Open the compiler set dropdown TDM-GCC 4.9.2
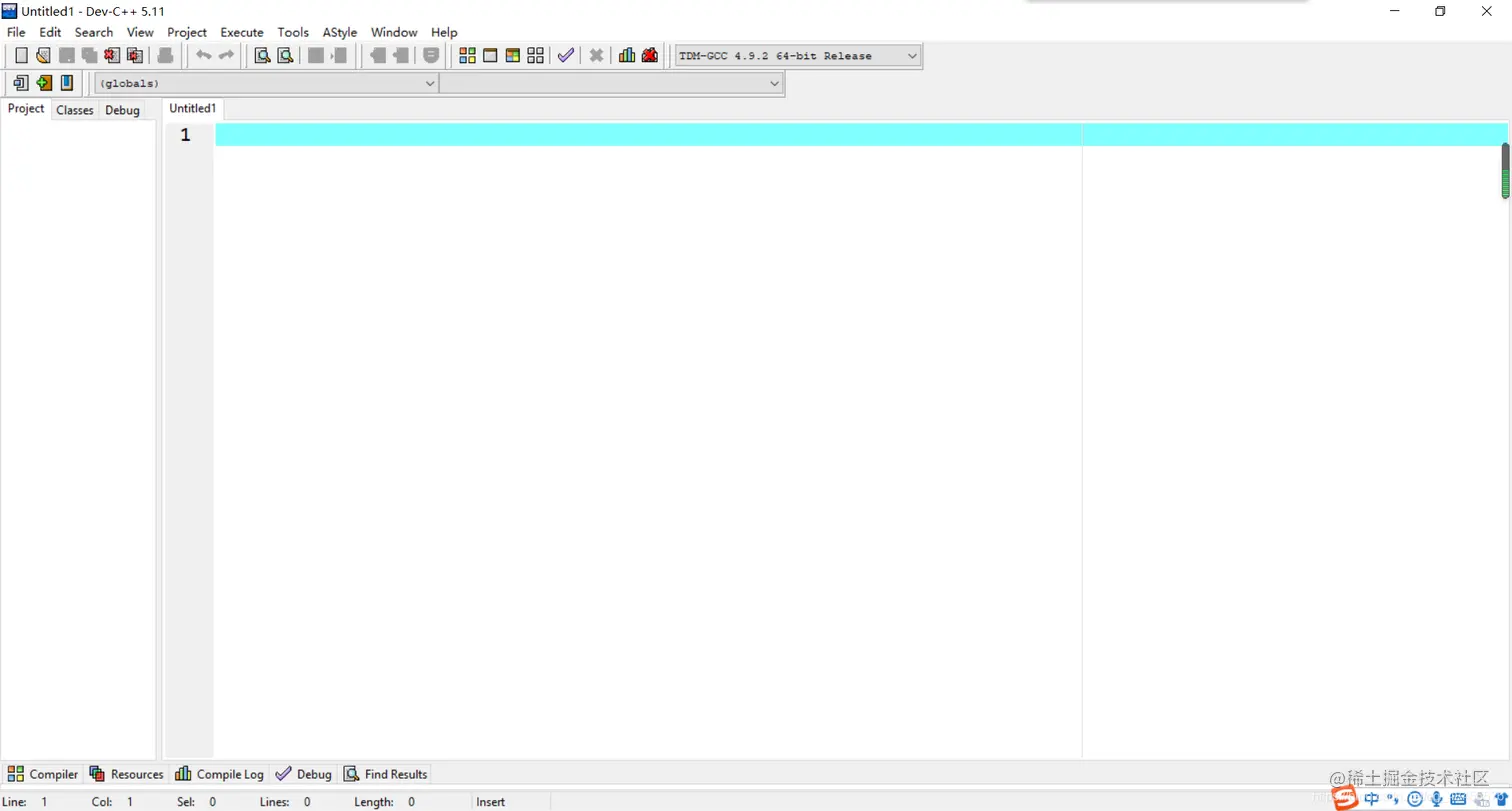 click(797, 56)
